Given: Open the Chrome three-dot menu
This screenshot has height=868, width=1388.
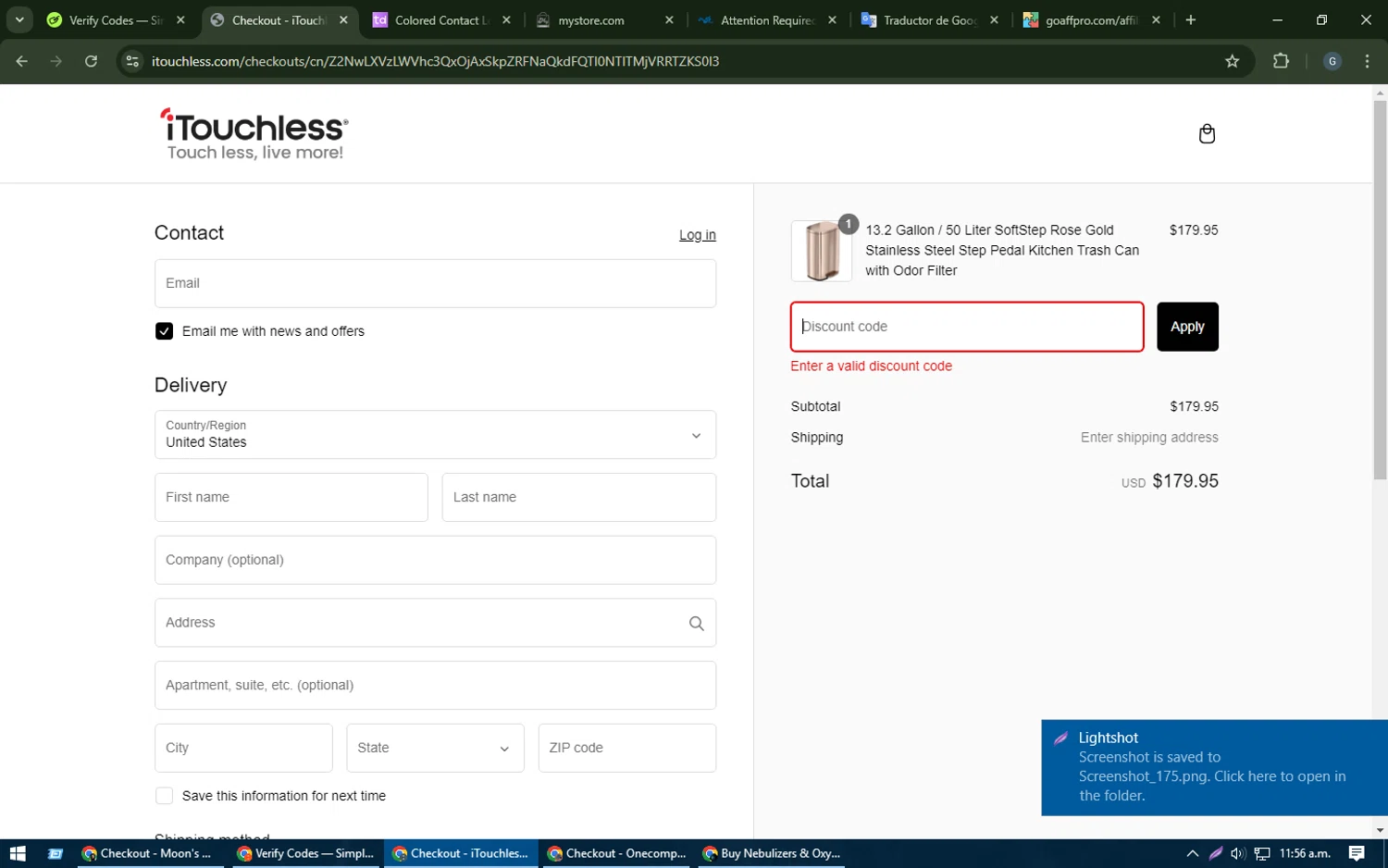Looking at the screenshot, I should pos(1368,61).
